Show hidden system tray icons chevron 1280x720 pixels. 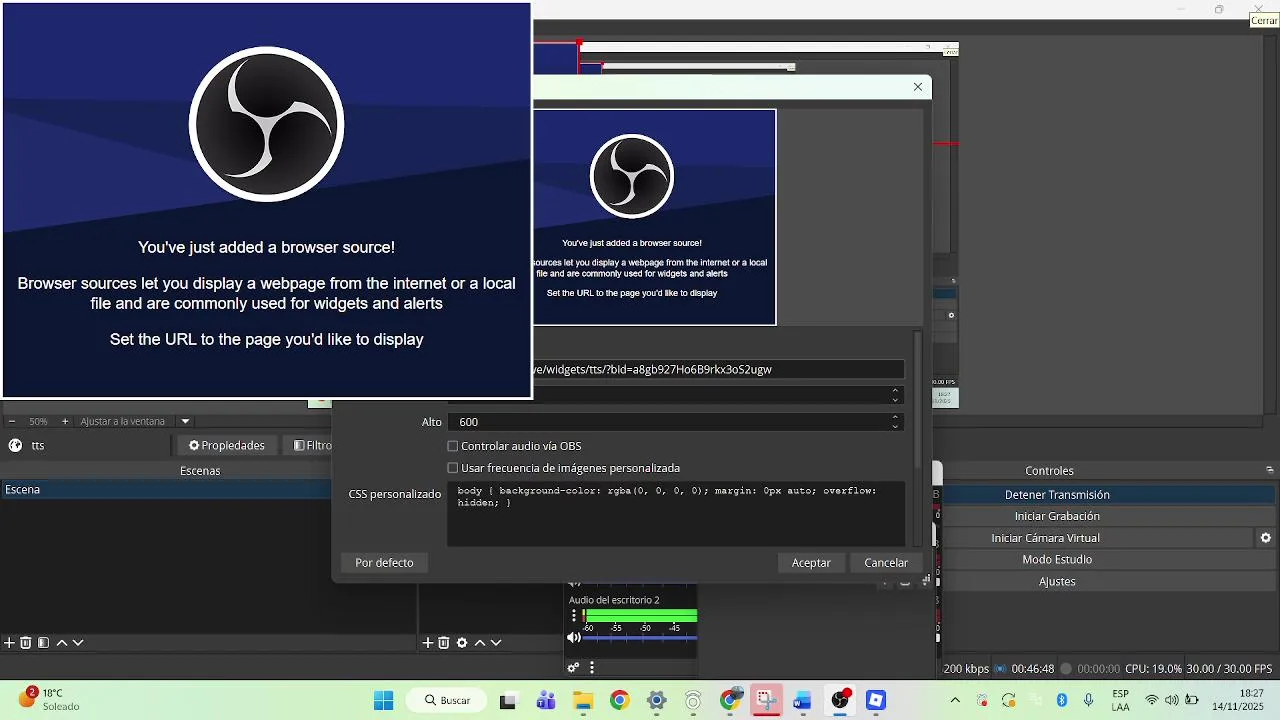pyautogui.click(x=955, y=700)
